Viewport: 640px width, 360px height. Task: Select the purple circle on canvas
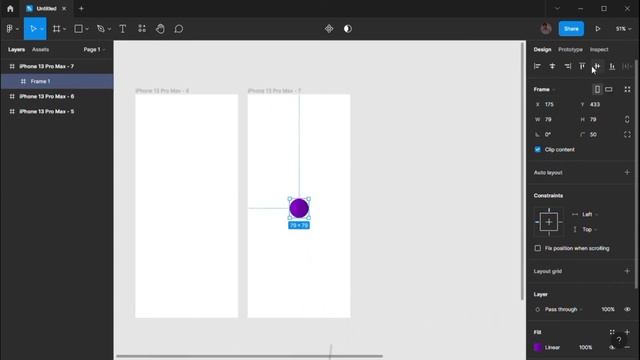click(x=299, y=208)
